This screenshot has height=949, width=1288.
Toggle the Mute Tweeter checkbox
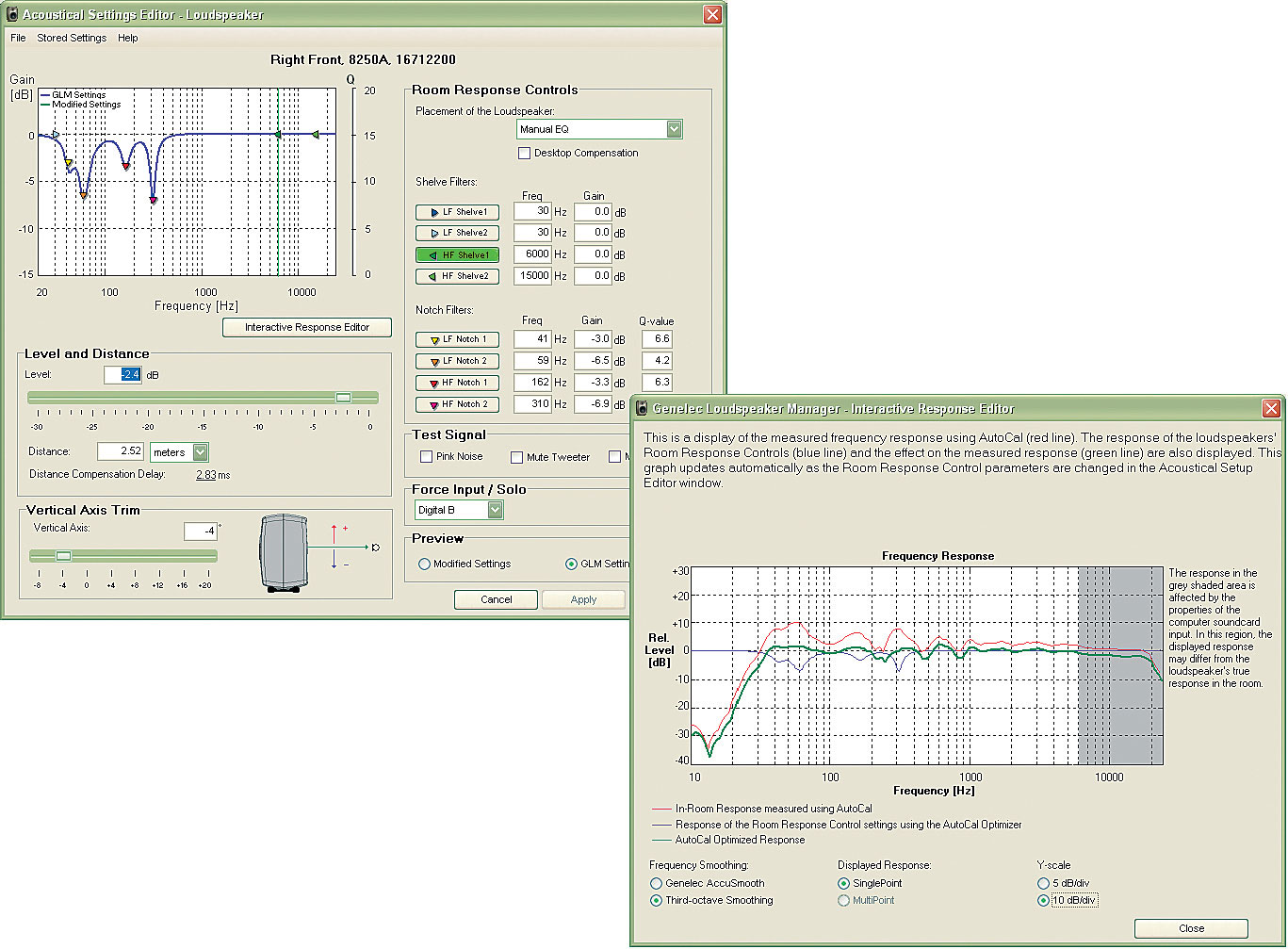click(516, 457)
